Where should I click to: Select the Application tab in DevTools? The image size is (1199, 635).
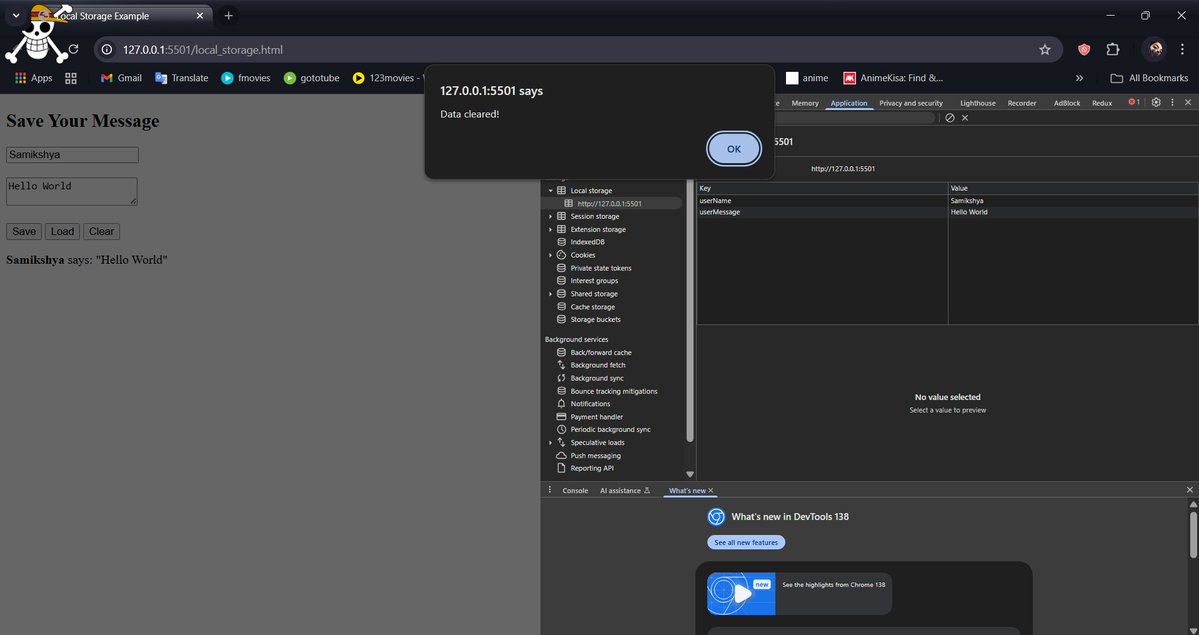pyautogui.click(x=849, y=103)
